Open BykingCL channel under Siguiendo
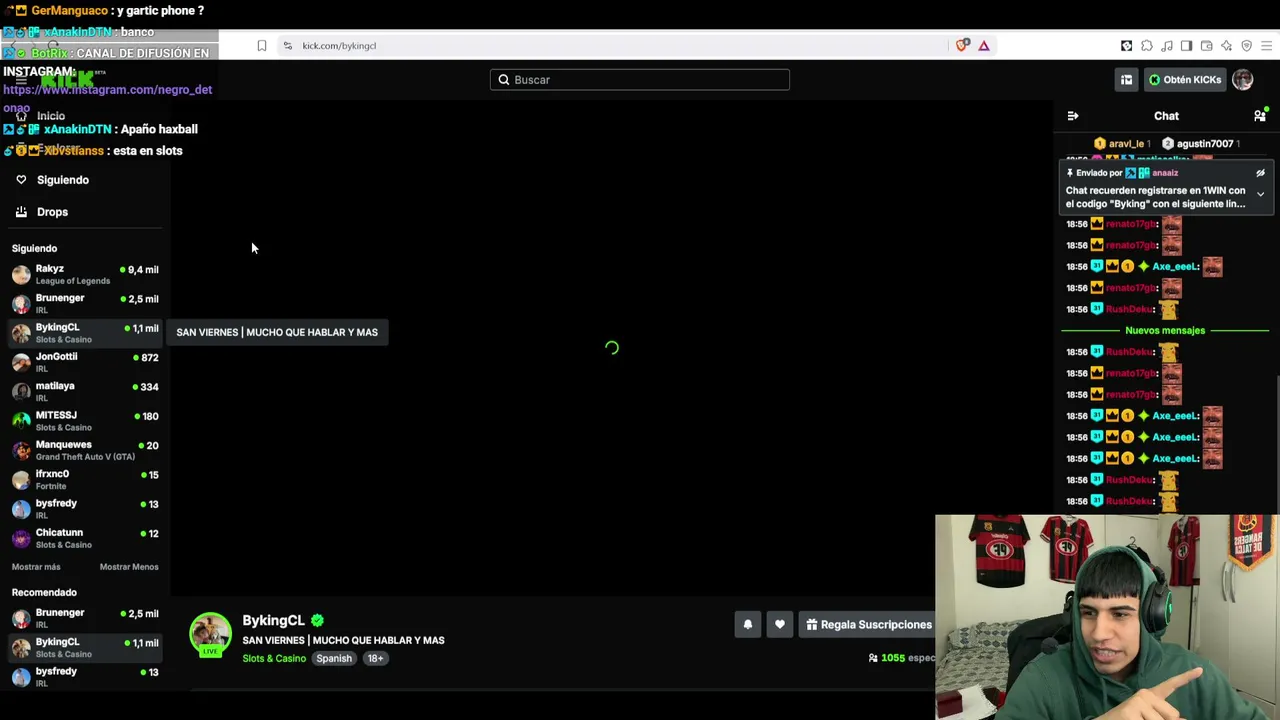Viewport: 1280px width, 720px height. point(85,333)
